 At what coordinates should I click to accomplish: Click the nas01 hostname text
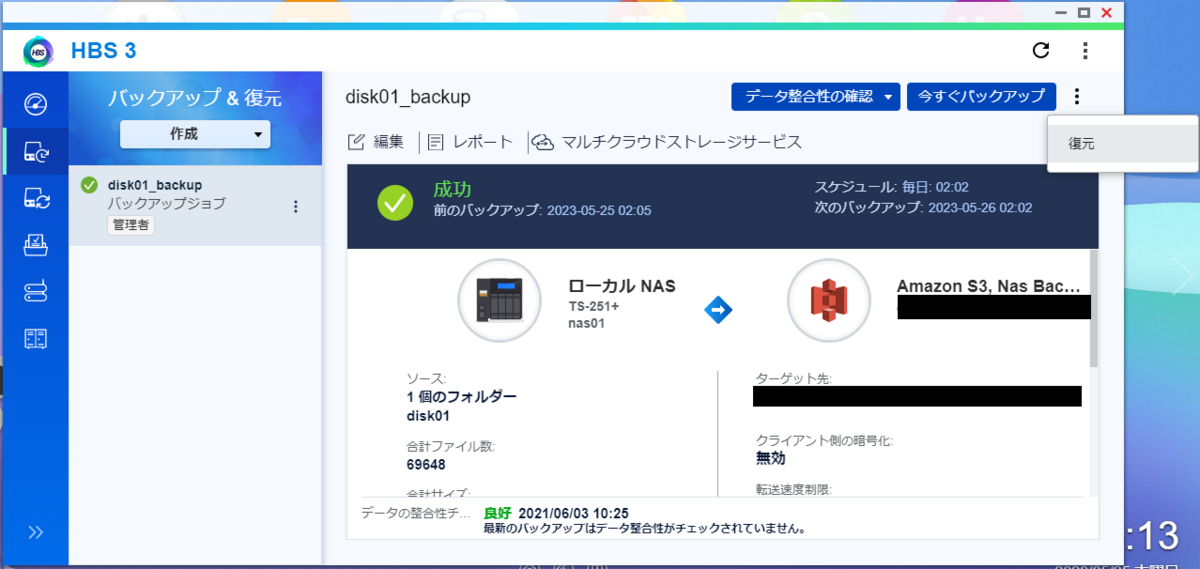587,323
